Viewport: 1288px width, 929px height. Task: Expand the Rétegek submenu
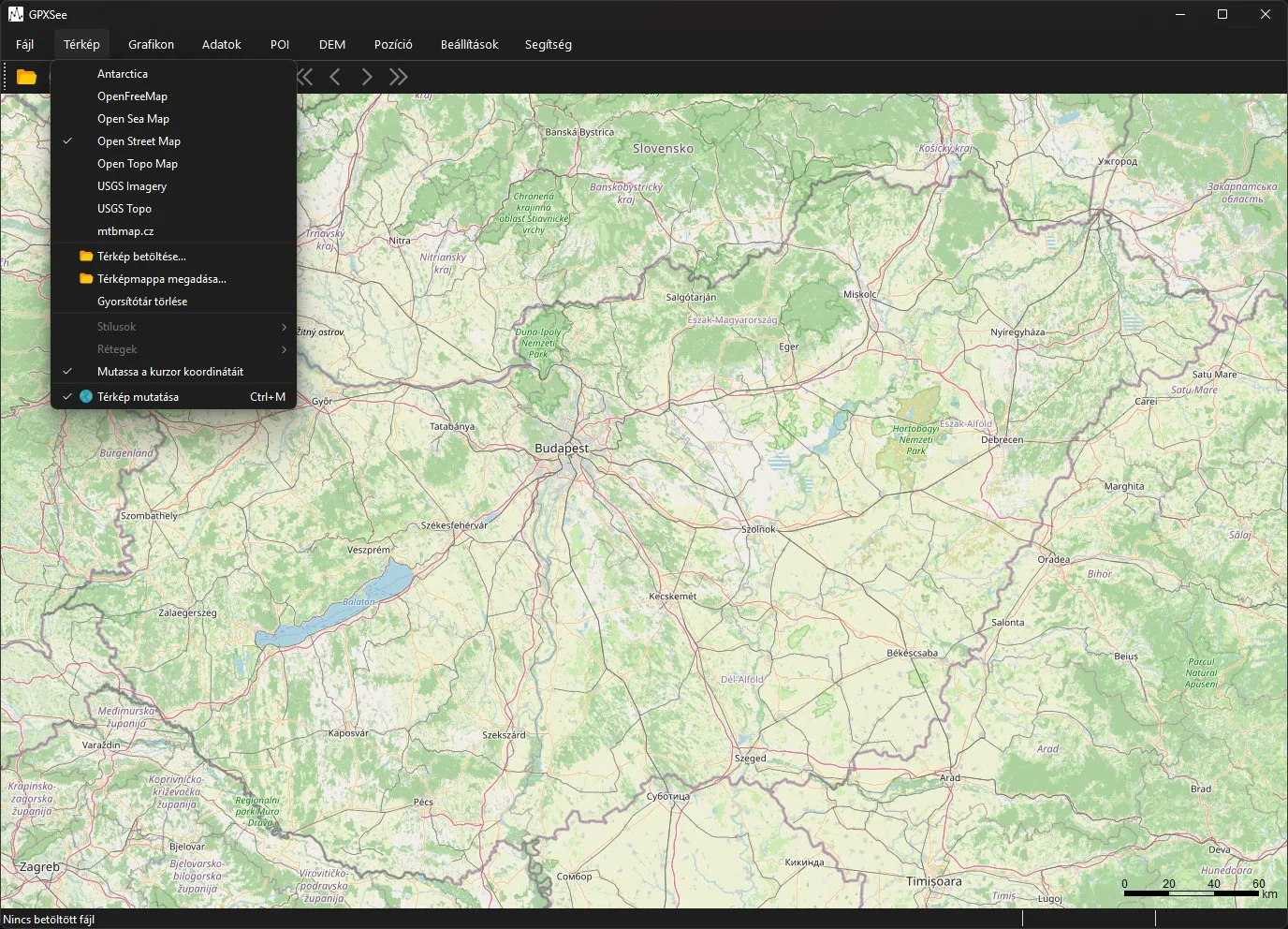point(174,349)
